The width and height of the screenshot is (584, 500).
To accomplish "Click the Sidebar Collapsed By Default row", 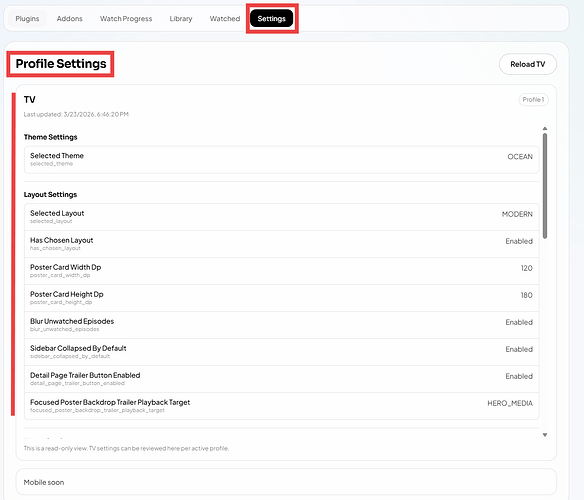I will tap(282, 352).
